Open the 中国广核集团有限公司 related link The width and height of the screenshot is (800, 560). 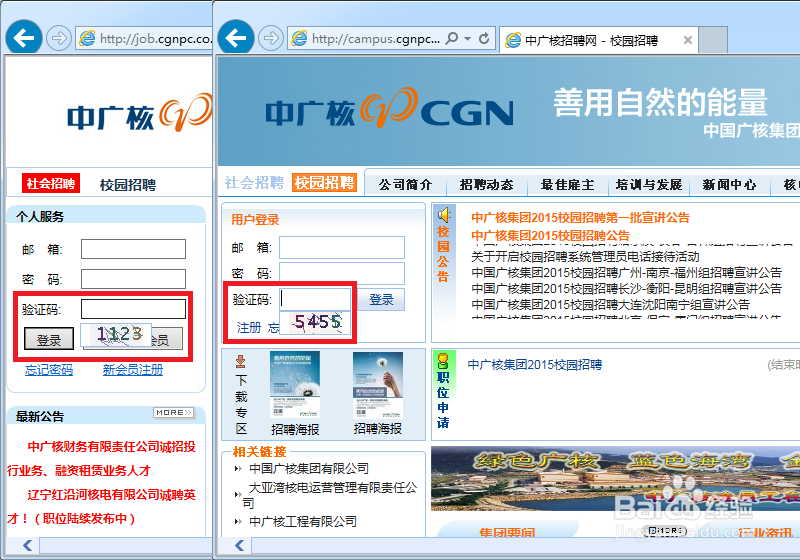(309, 468)
